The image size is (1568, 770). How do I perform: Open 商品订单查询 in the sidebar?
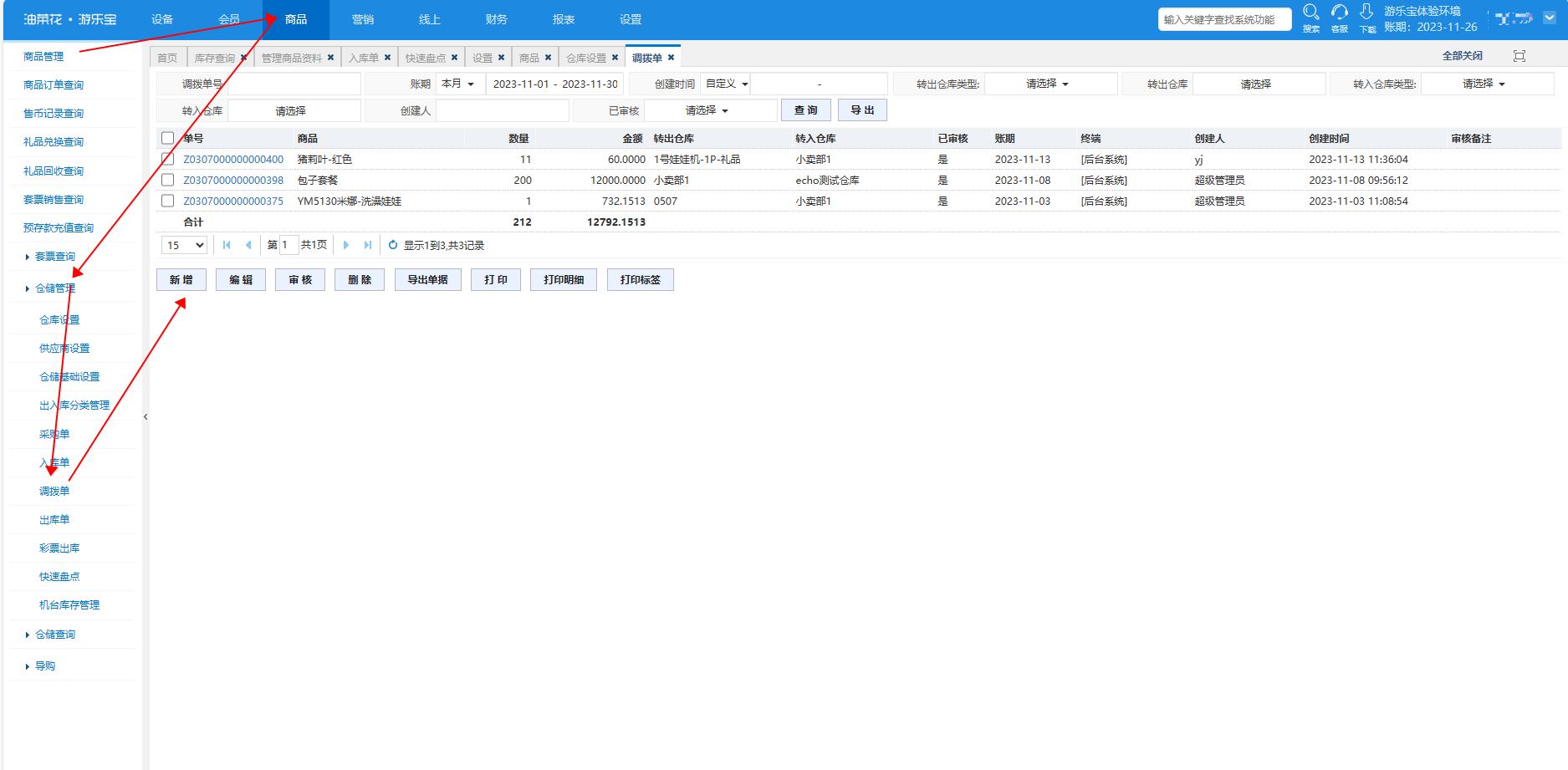54,85
